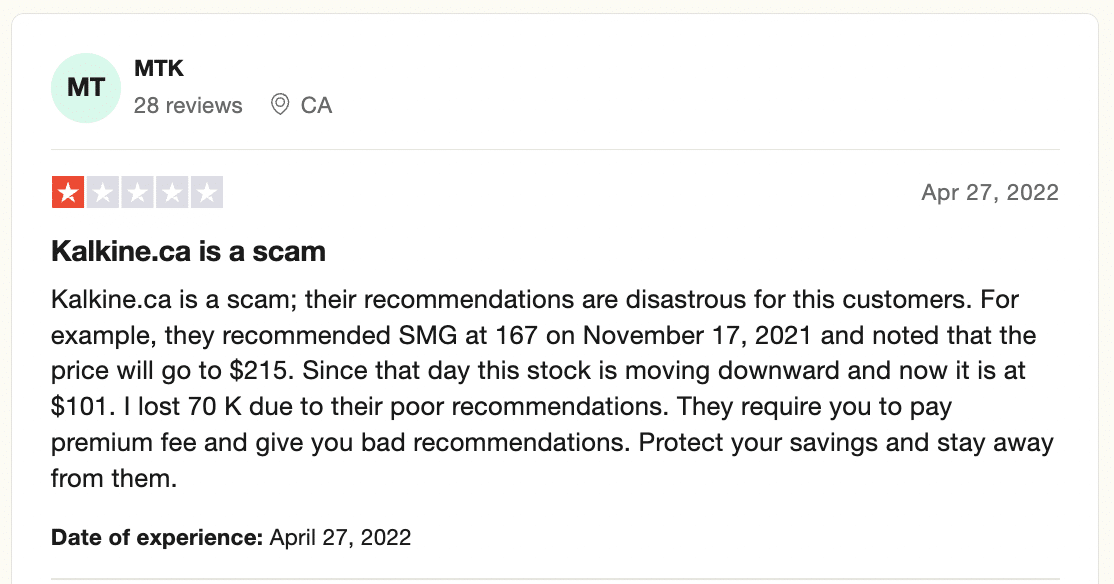The height and width of the screenshot is (584, 1114).
Task: Select the second grey rating star
Action: click(x=103, y=192)
